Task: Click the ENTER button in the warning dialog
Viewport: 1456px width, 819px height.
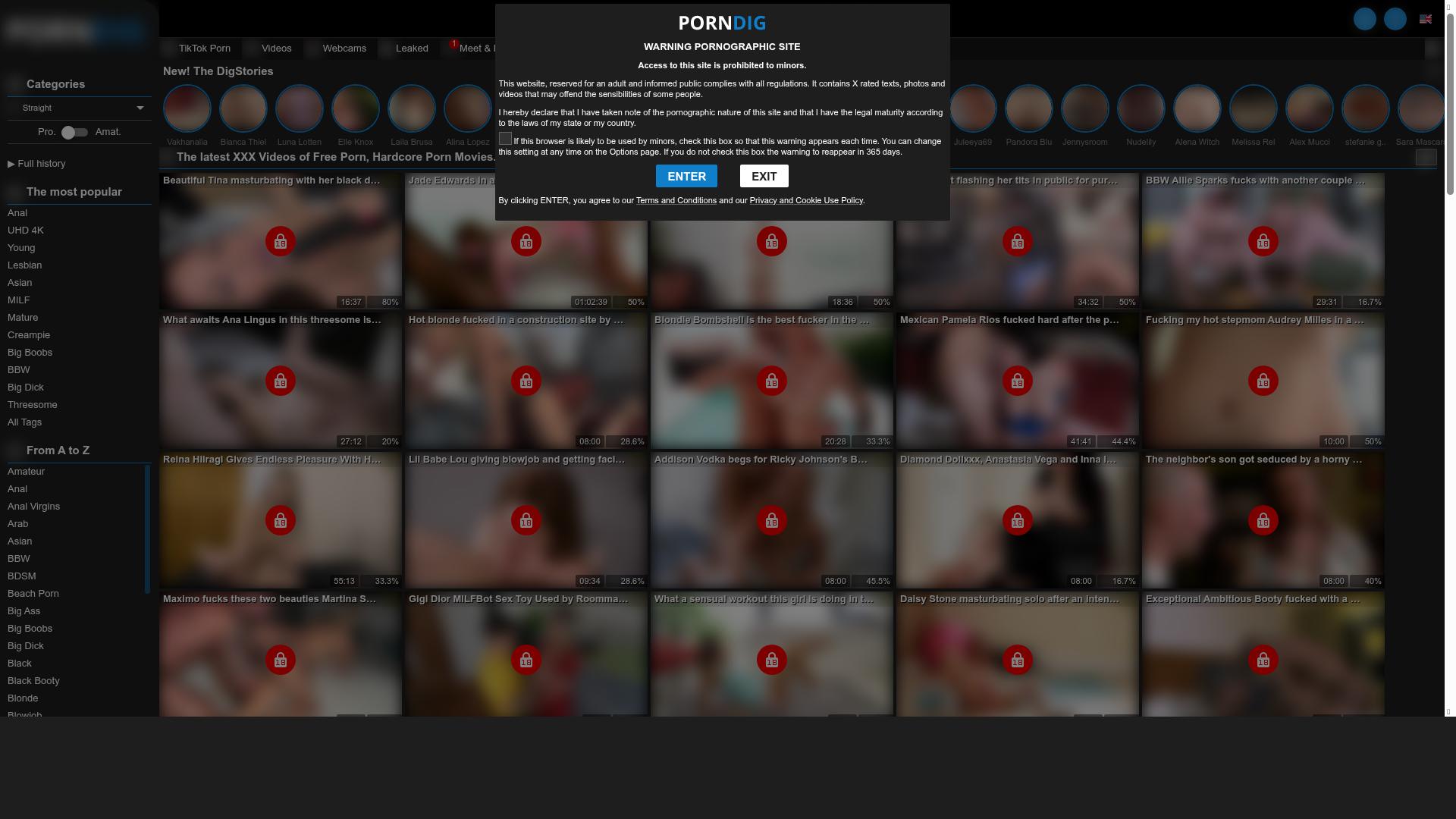Action: (686, 176)
